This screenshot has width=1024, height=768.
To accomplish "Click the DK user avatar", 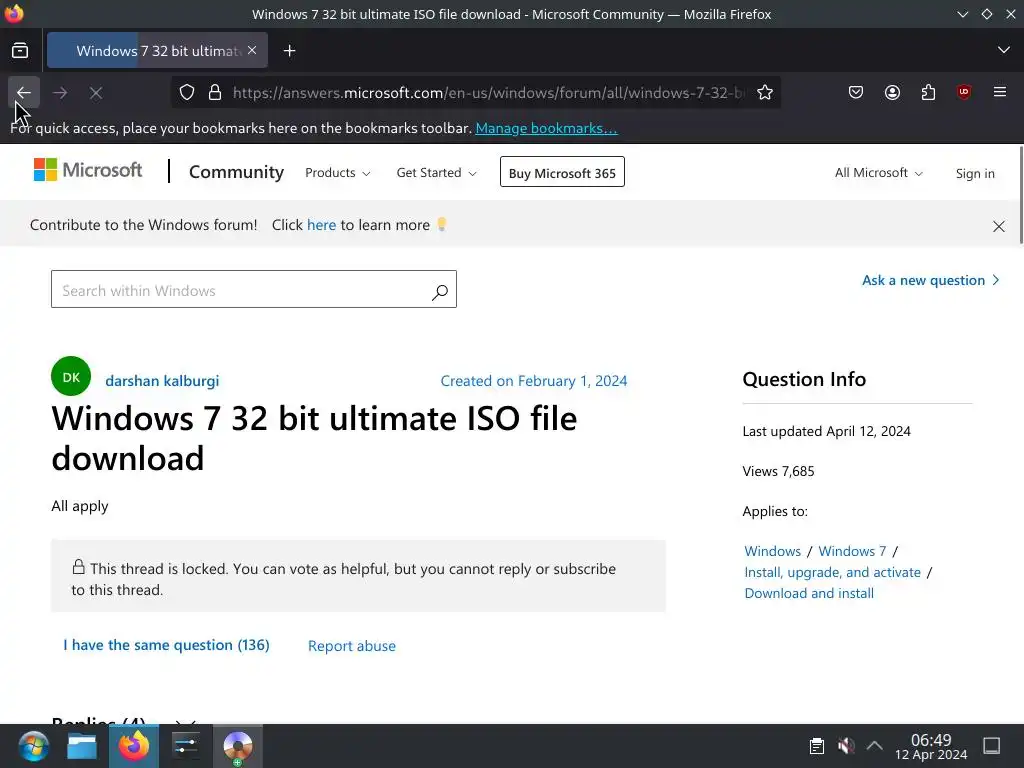I will pyautogui.click(x=71, y=376).
